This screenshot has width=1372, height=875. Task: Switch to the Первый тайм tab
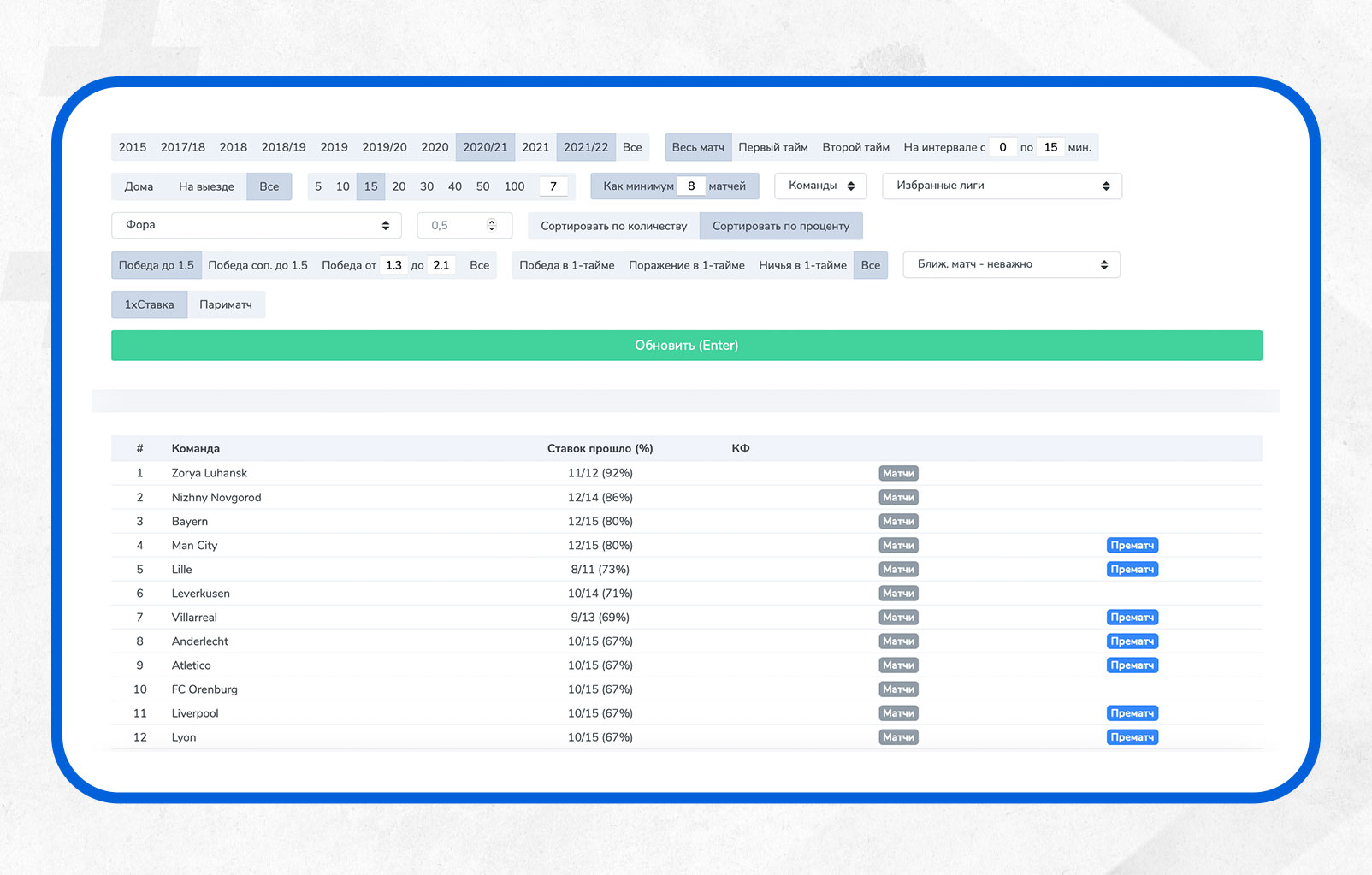(773, 147)
